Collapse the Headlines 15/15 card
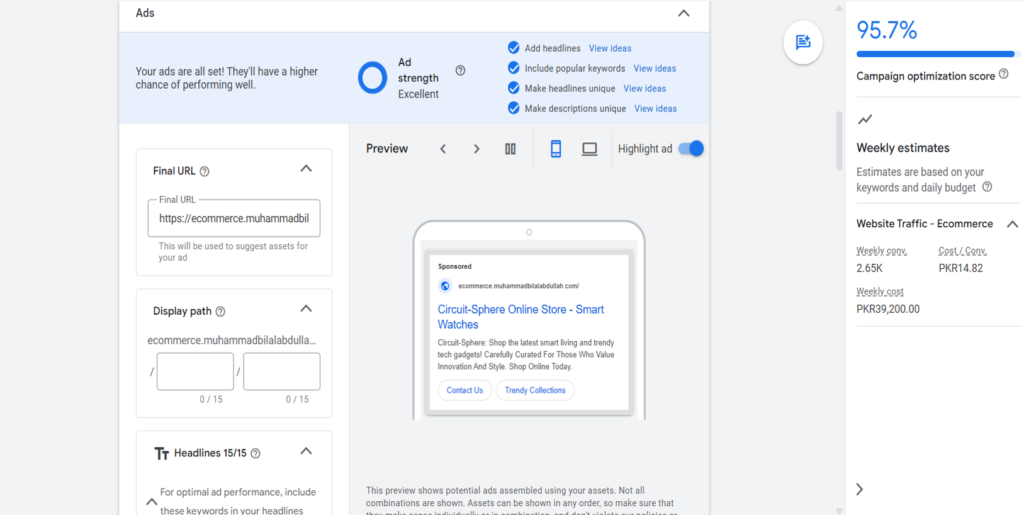Viewport: 1024px width, 515px height. (x=306, y=450)
